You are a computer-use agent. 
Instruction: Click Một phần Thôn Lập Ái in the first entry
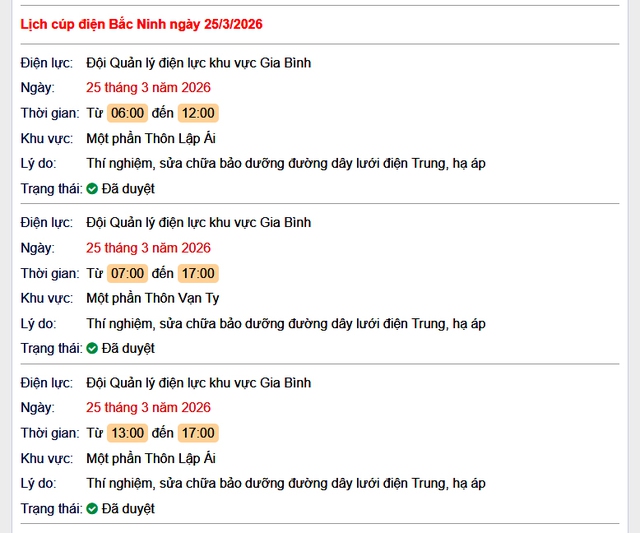(151, 138)
